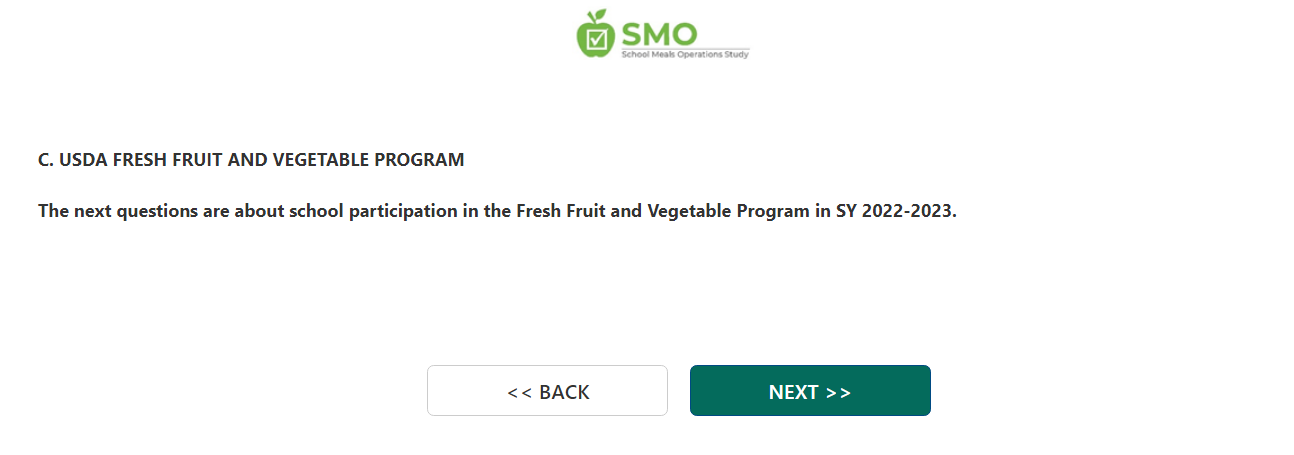Click the SMO logo lettering
Viewport: 1294px width, 455px height.
(659, 33)
